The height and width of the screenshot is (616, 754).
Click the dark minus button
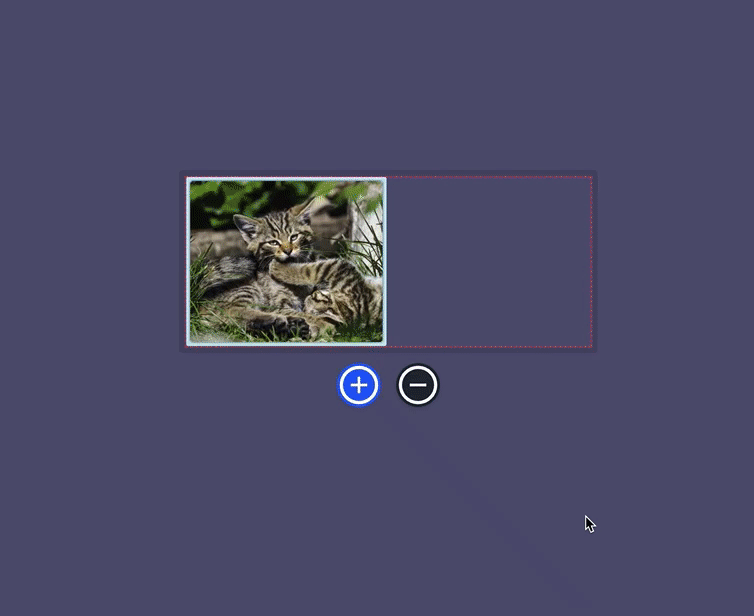(x=418, y=385)
